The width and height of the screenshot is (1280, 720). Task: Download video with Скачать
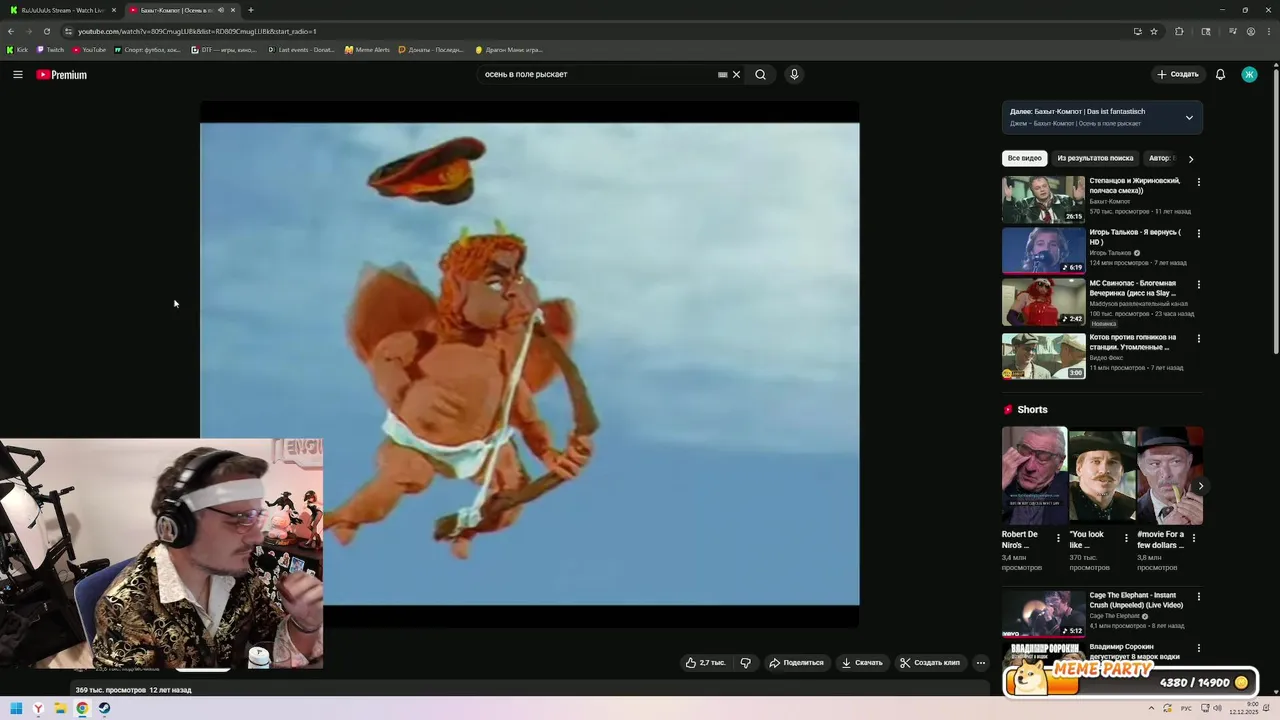click(862, 662)
